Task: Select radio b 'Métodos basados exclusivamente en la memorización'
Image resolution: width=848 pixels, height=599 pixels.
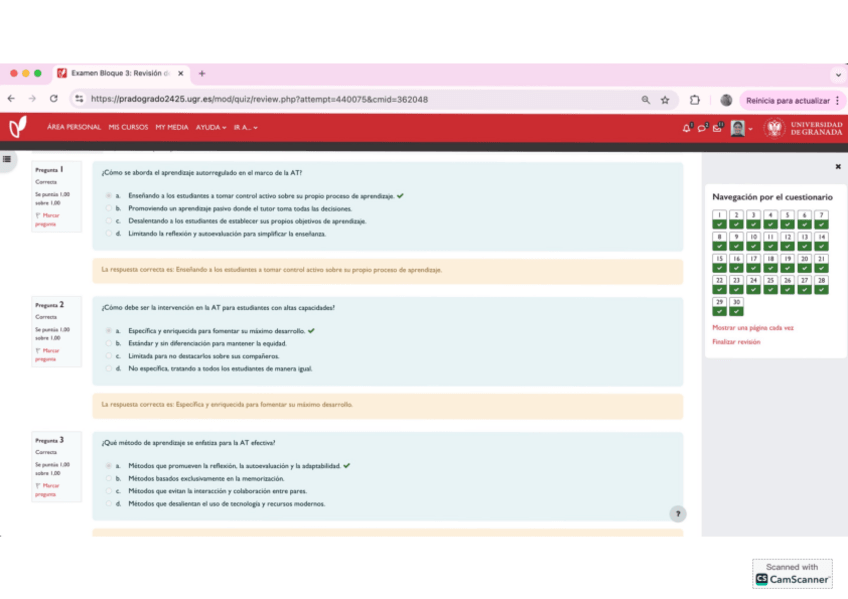Action: (109, 478)
